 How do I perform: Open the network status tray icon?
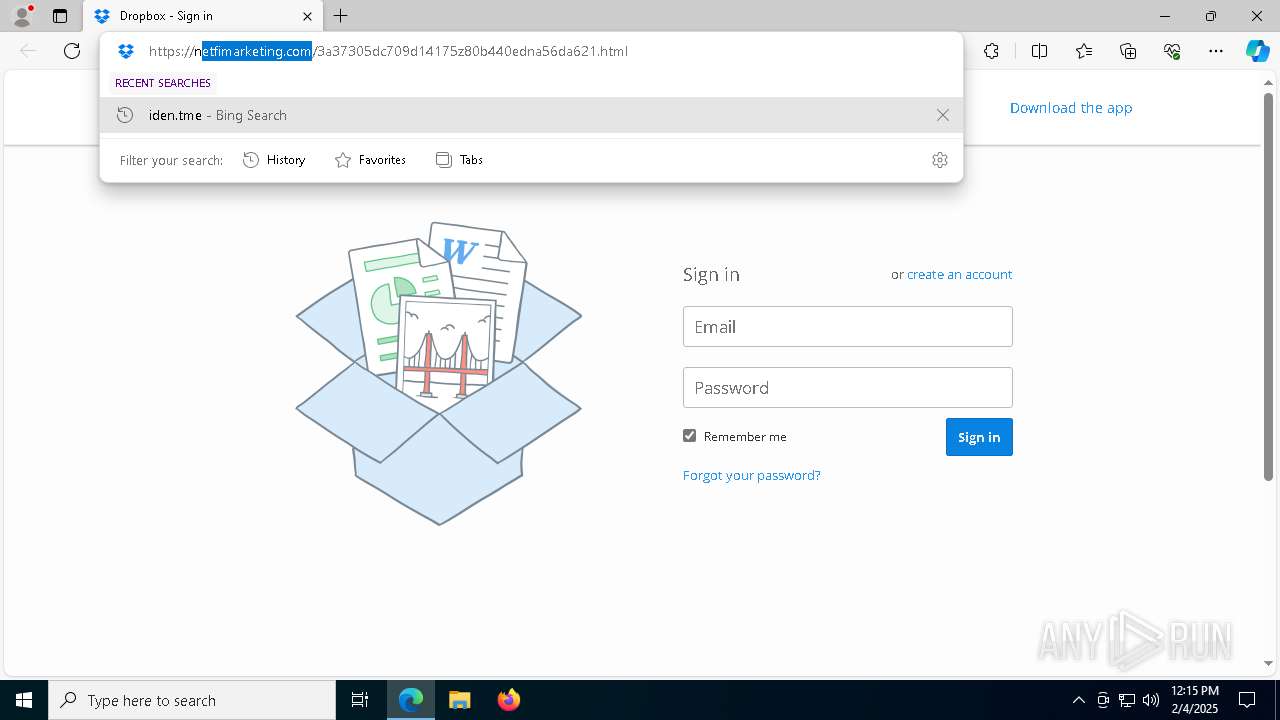pyautogui.click(x=1127, y=700)
